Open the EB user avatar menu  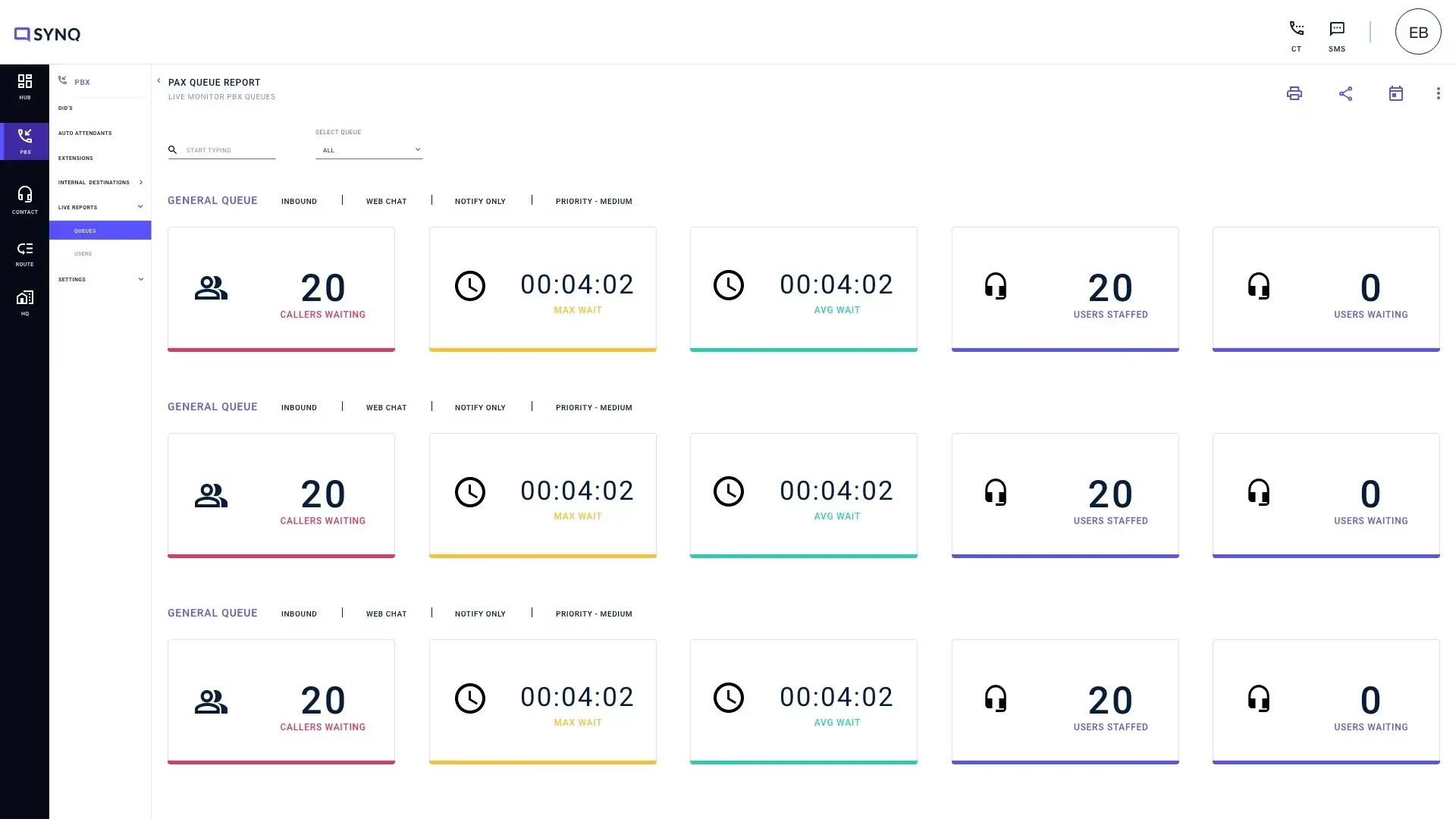tap(1418, 32)
